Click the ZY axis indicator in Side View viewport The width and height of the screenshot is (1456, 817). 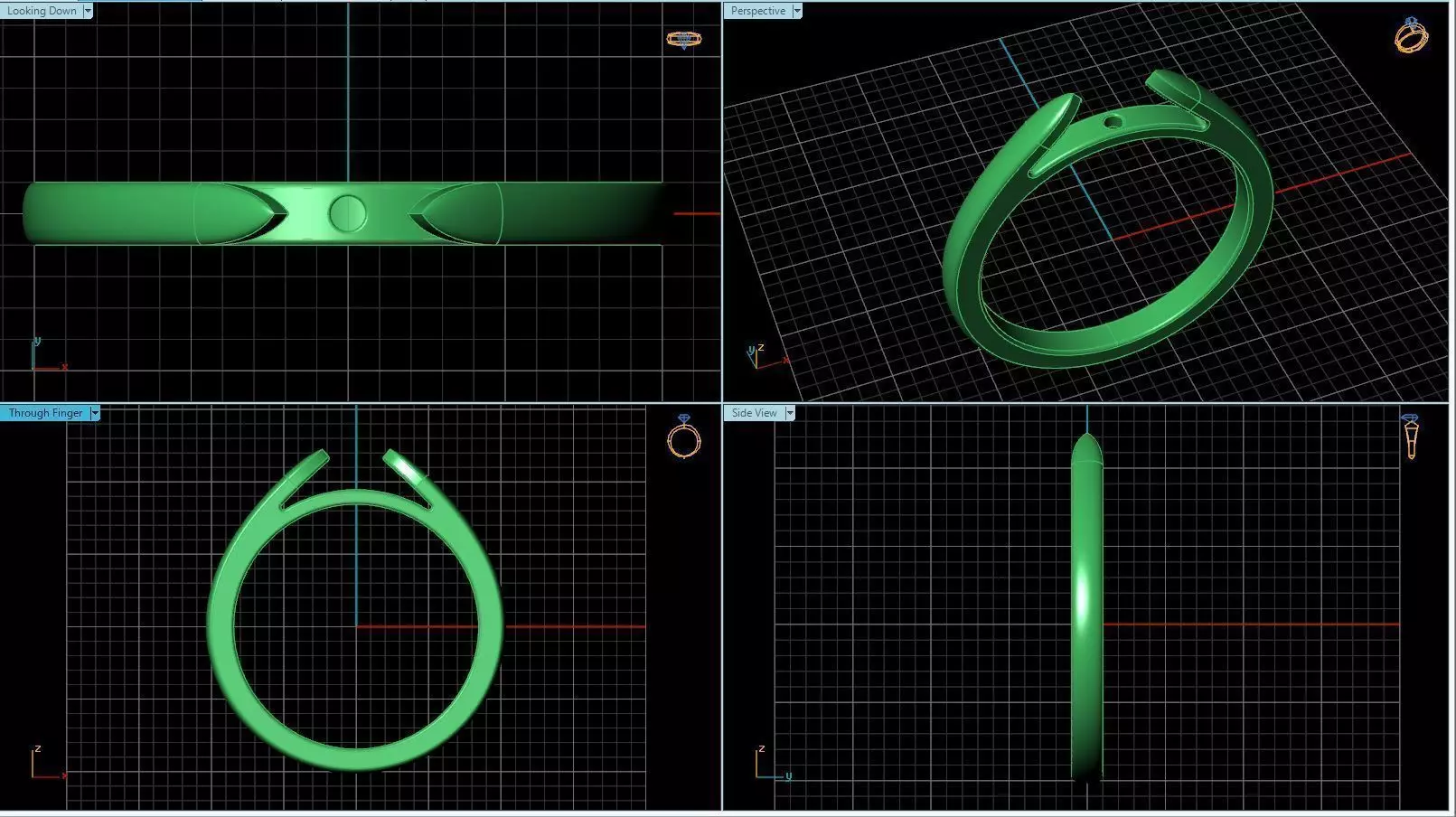tap(774, 762)
